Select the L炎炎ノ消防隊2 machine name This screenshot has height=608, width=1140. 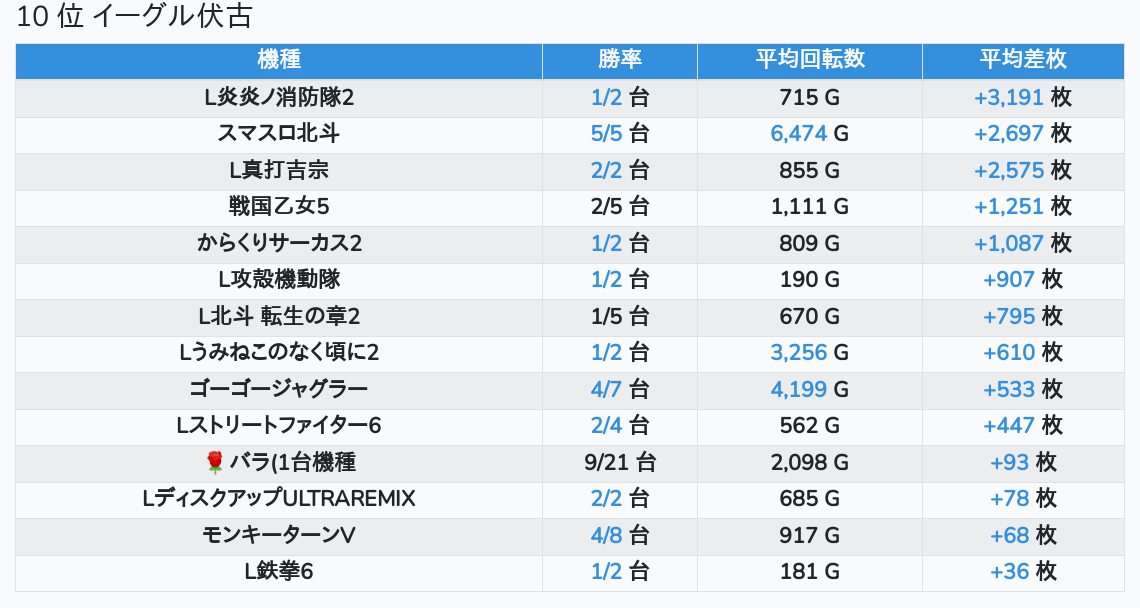pyautogui.click(x=278, y=97)
